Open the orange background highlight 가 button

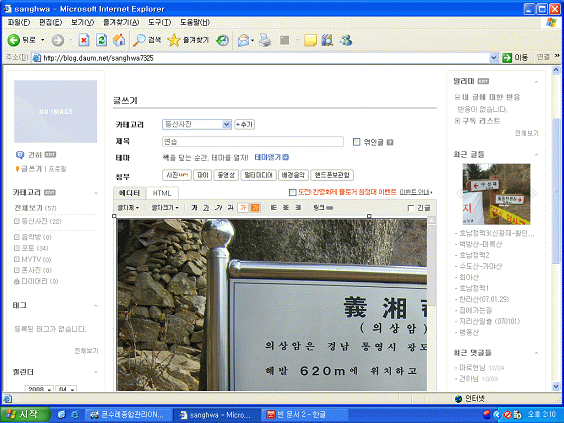(255, 208)
